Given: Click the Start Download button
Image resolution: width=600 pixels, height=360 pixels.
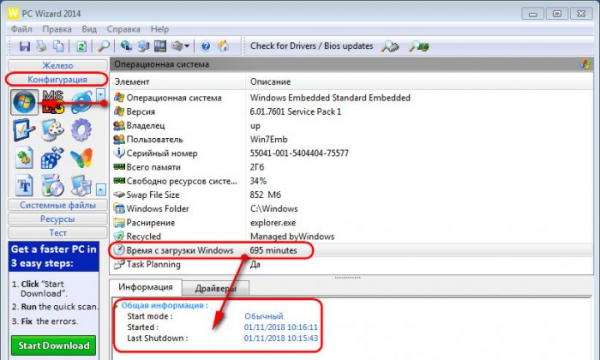Looking at the screenshot, I should point(54,345).
